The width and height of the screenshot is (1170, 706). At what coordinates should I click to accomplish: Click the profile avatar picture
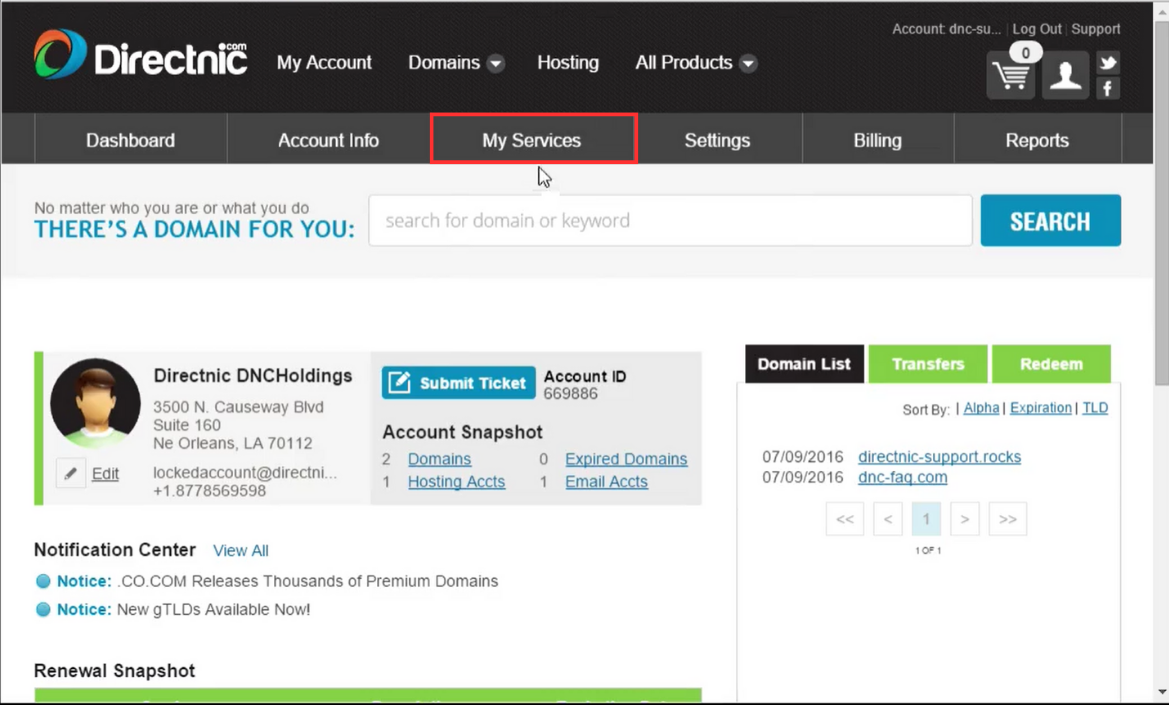point(96,403)
